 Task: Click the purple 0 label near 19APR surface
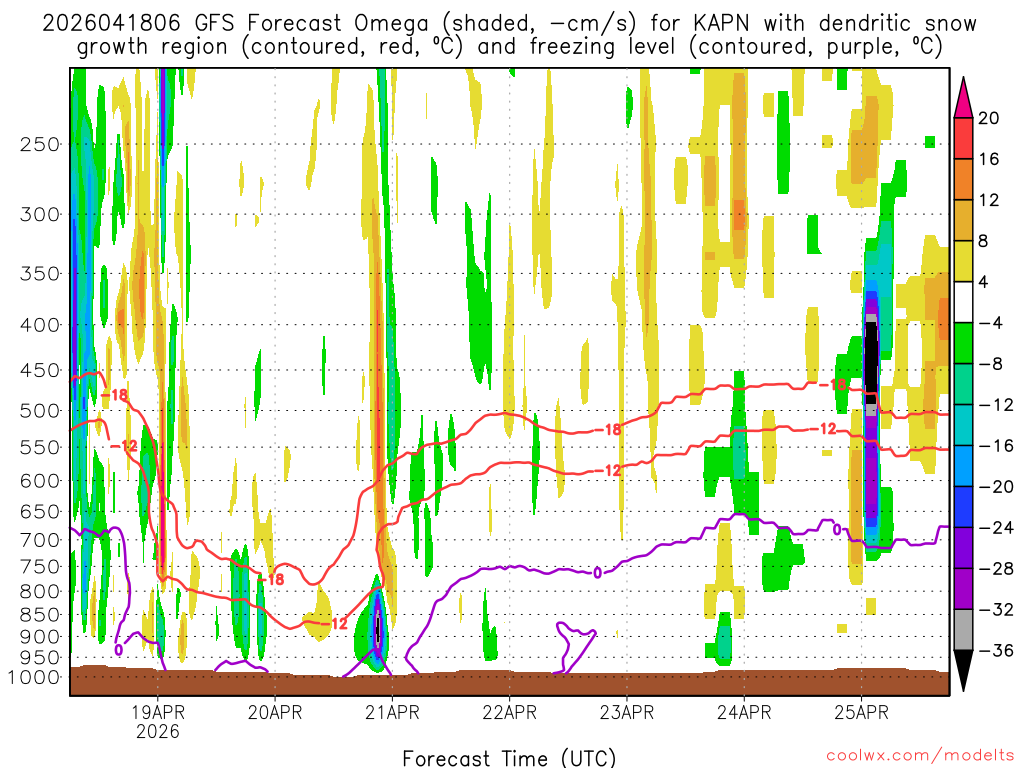pyautogui.click(x=118, y=650)
